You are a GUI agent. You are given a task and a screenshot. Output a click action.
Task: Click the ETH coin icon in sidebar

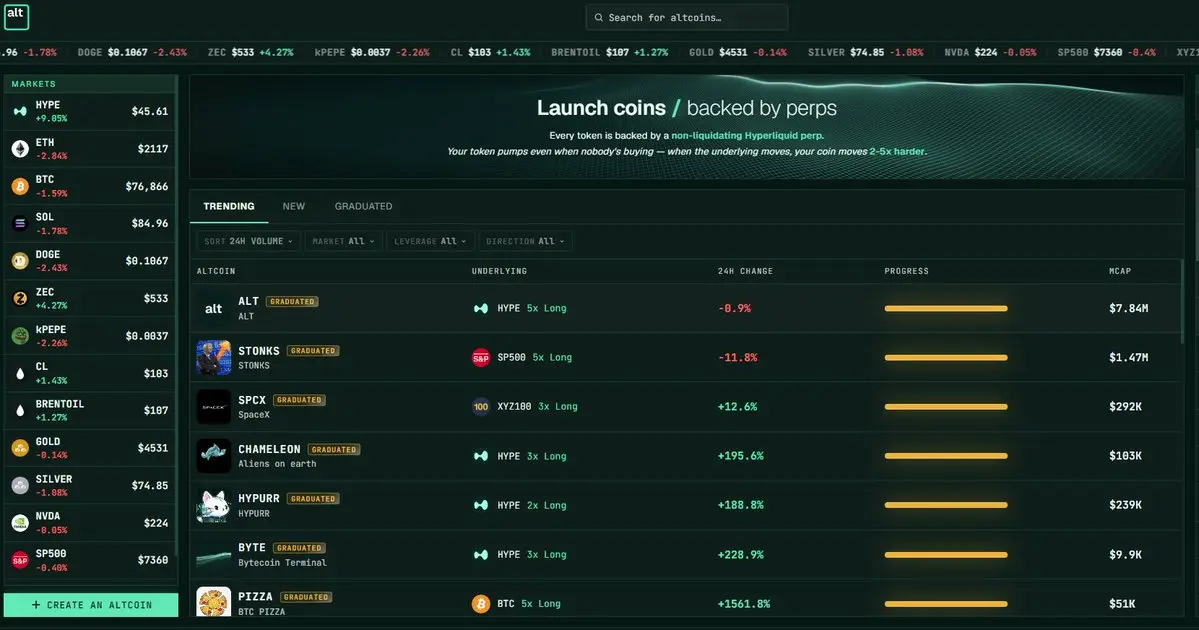(20, 148)
